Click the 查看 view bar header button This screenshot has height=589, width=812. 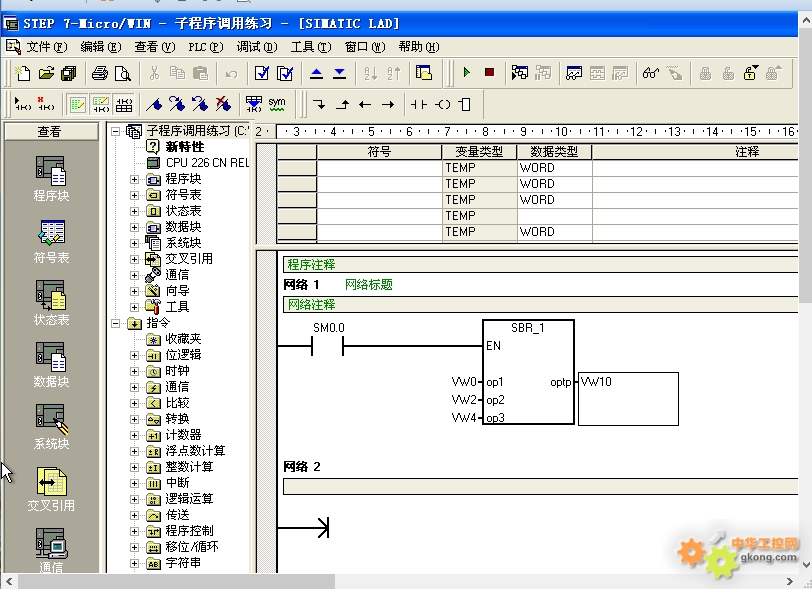click(51, 132)
